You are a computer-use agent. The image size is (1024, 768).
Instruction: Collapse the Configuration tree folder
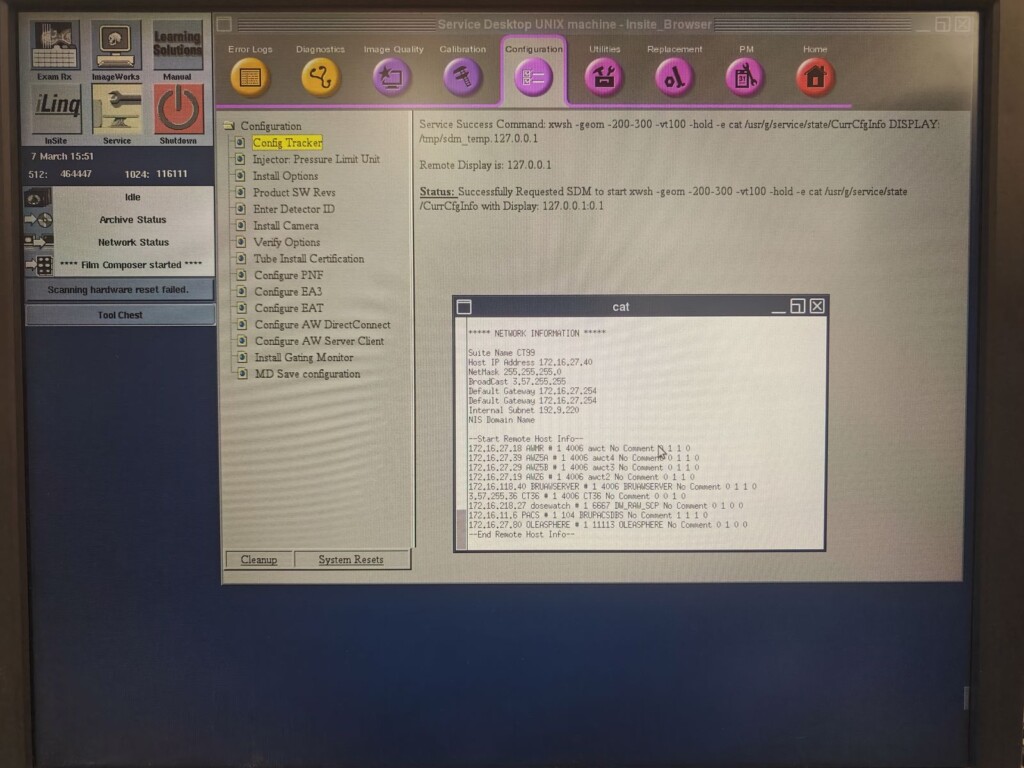click(229, 126)
